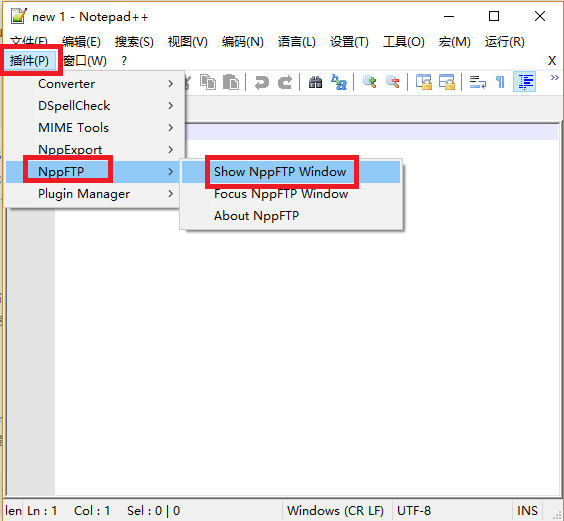Click Ln : 1 status bar text

[x=42, y=511]
